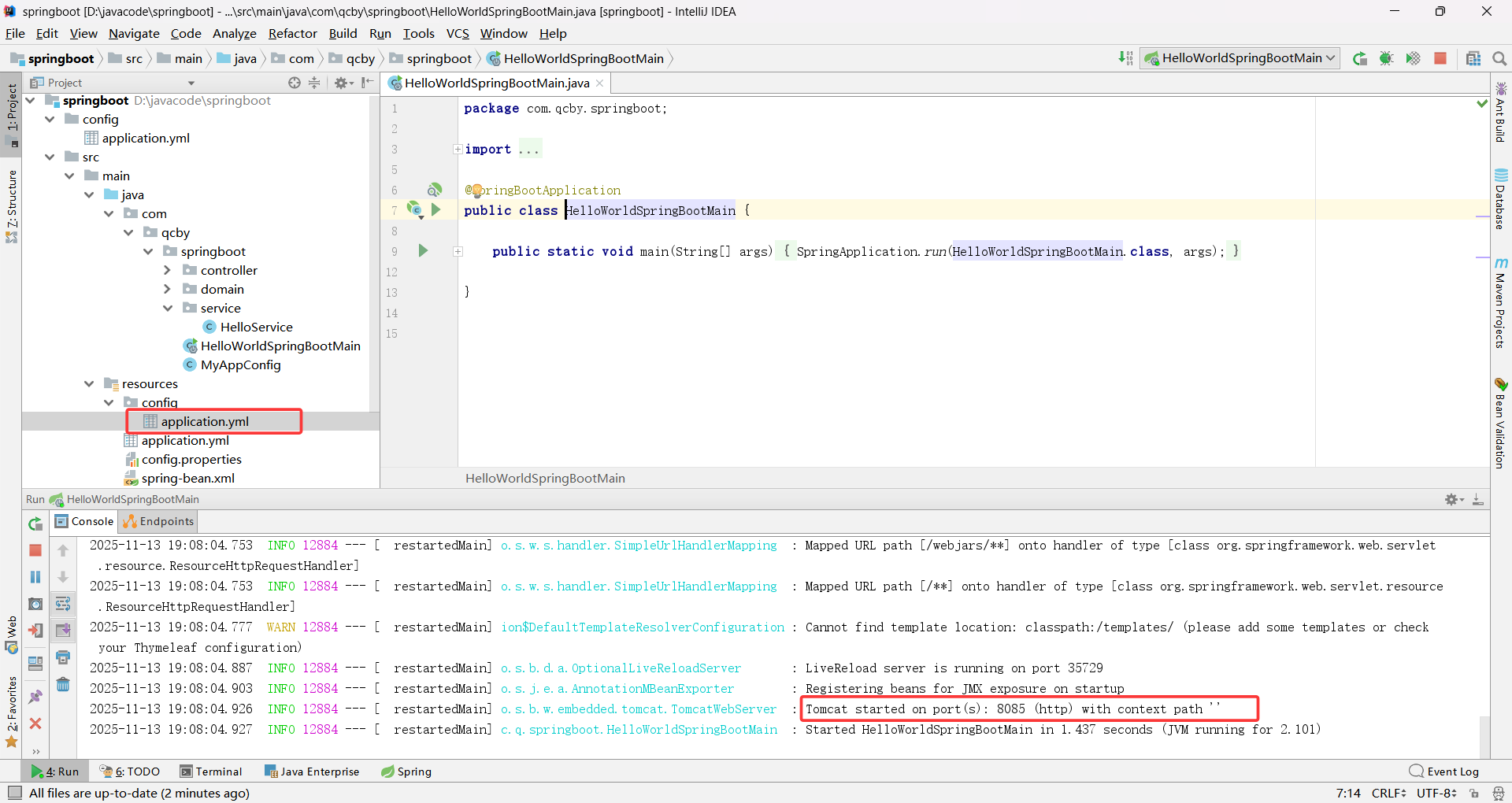Open Project panel settings gear
This screenshot has width=1512, height=803.
tap(343, 83)
